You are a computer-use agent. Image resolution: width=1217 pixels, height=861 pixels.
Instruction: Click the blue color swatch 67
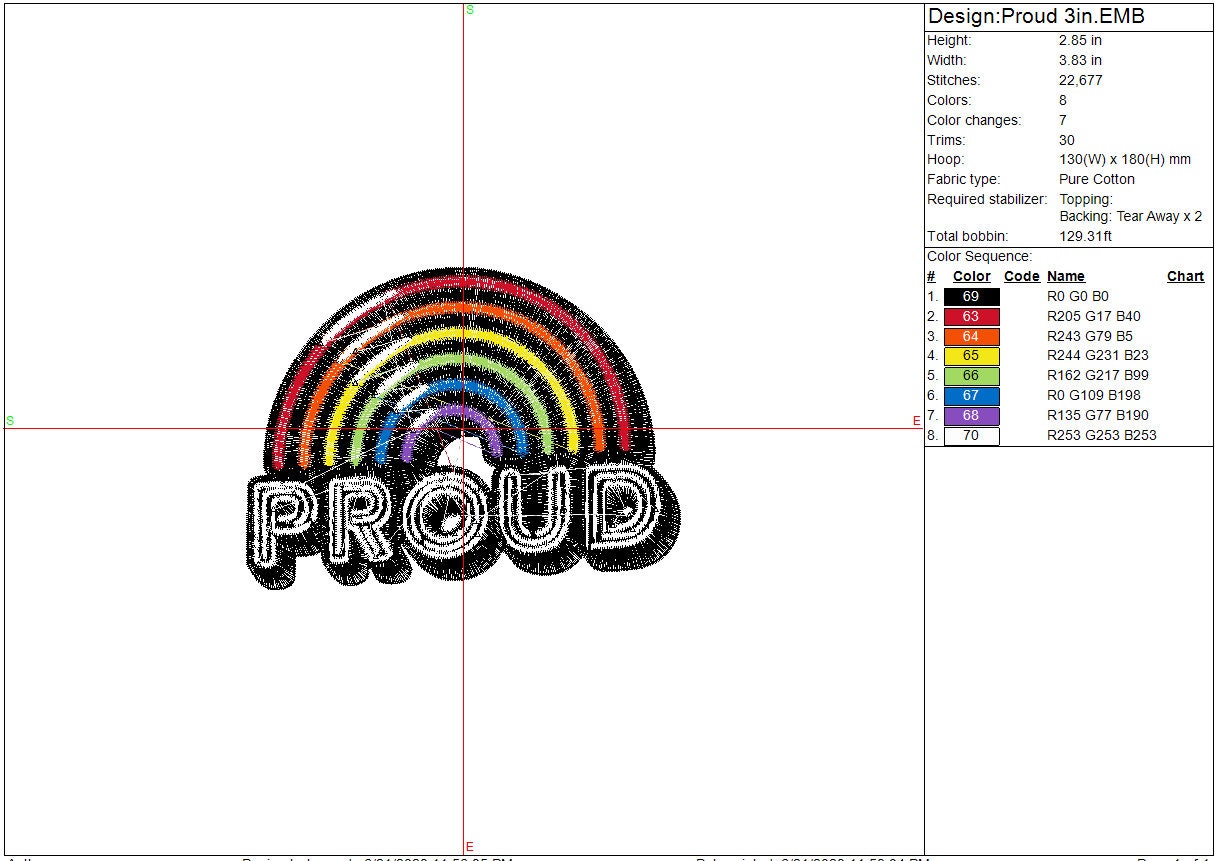971,396
